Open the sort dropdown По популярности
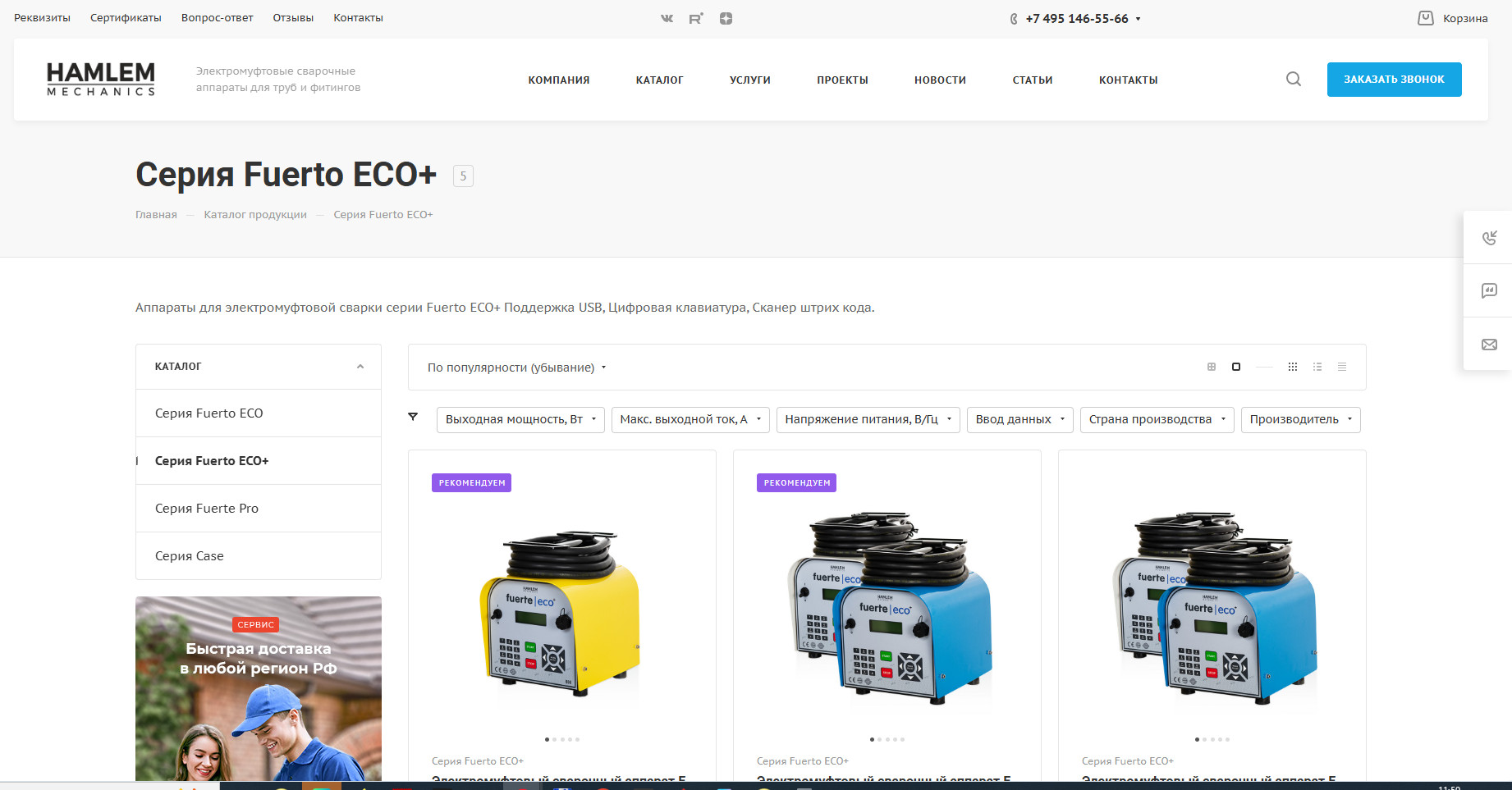The width and height of the screenshot is (1512, 790). click(516, 368)
